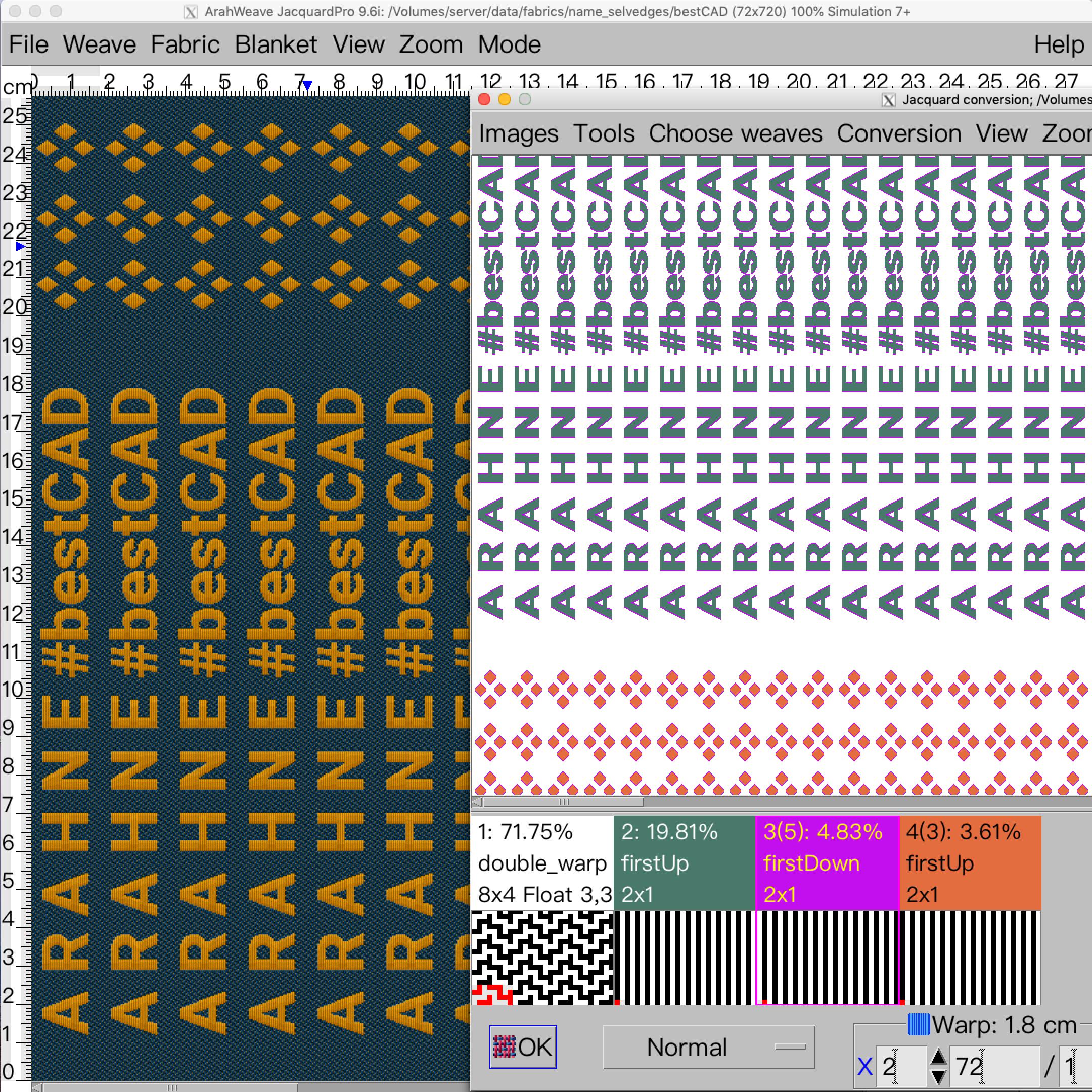Click the blue marker on horizontal ruler
This screenshot has height=1092, width=1092.
307,85
